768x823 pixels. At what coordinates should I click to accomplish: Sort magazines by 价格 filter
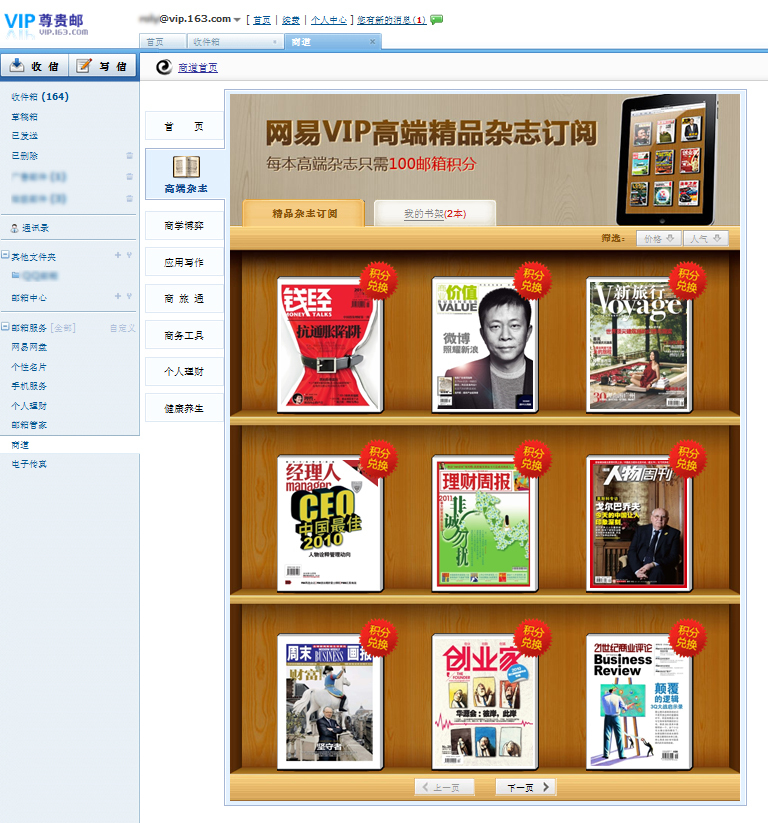pos(660,238)
